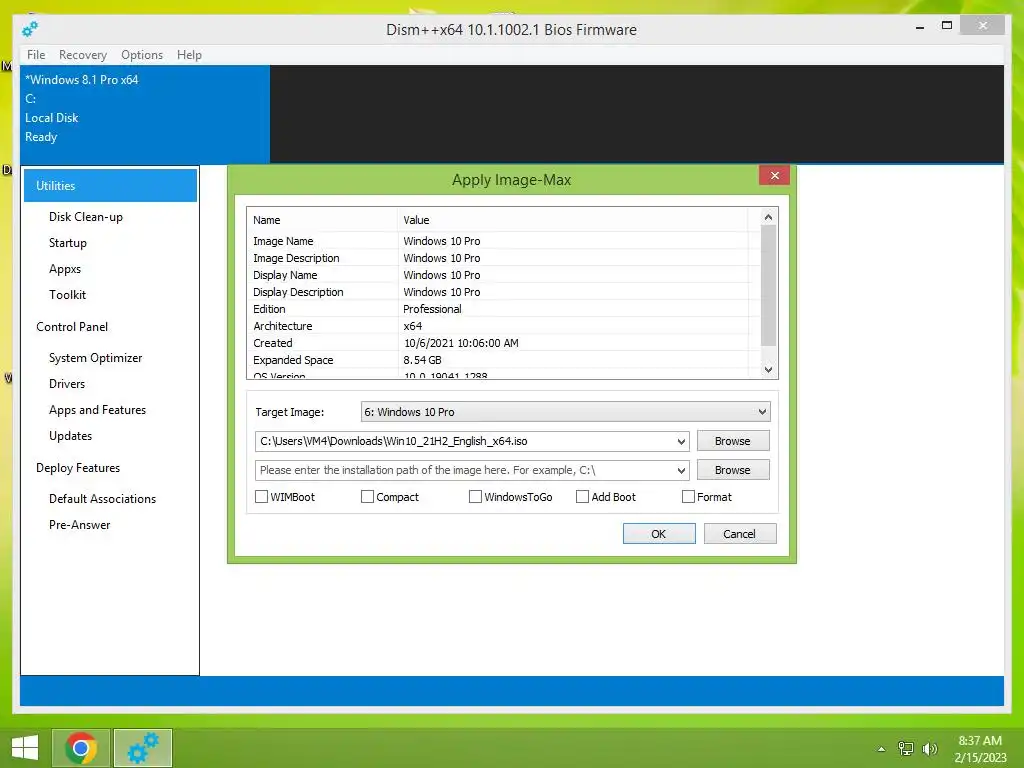Browse for the installation path

point(733,470)
